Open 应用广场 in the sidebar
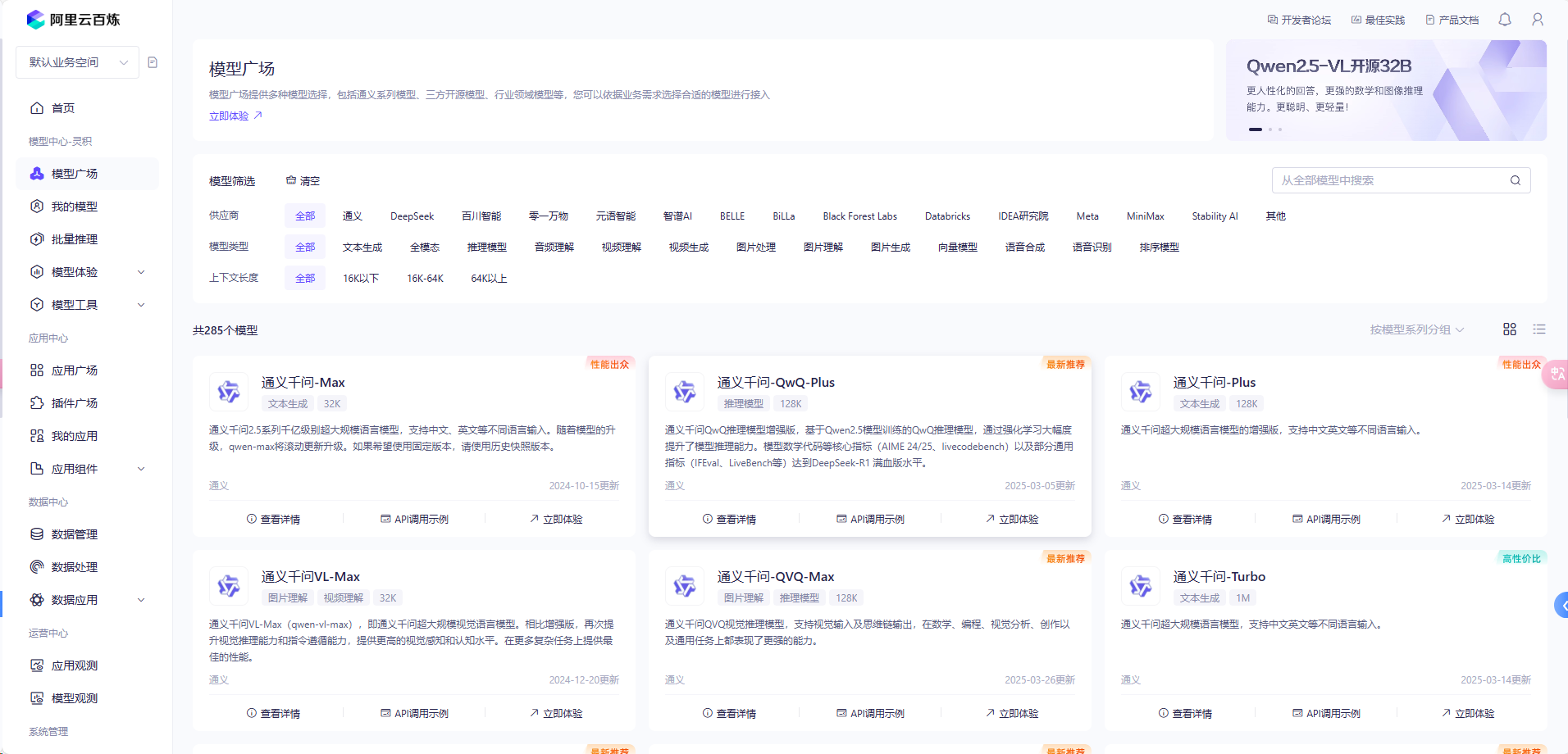The width and height of the screenshot is (1568, 754). (x=87, y=370)
